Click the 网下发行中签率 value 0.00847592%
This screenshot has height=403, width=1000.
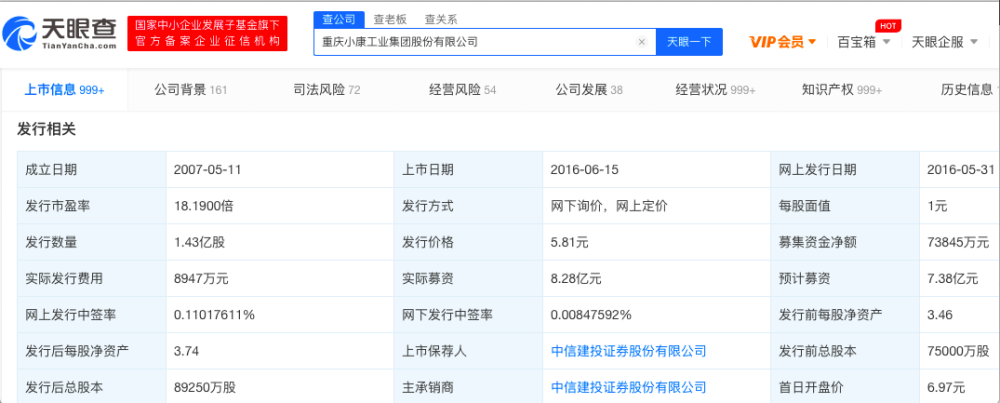(591, 315)
